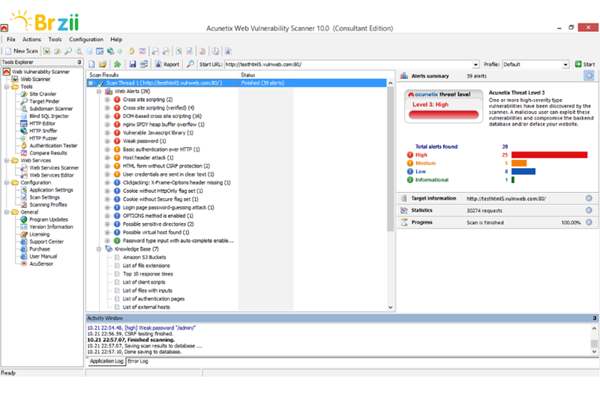Open HTTP Fuzzer tool
600x400 pixels.
[43, 138]
